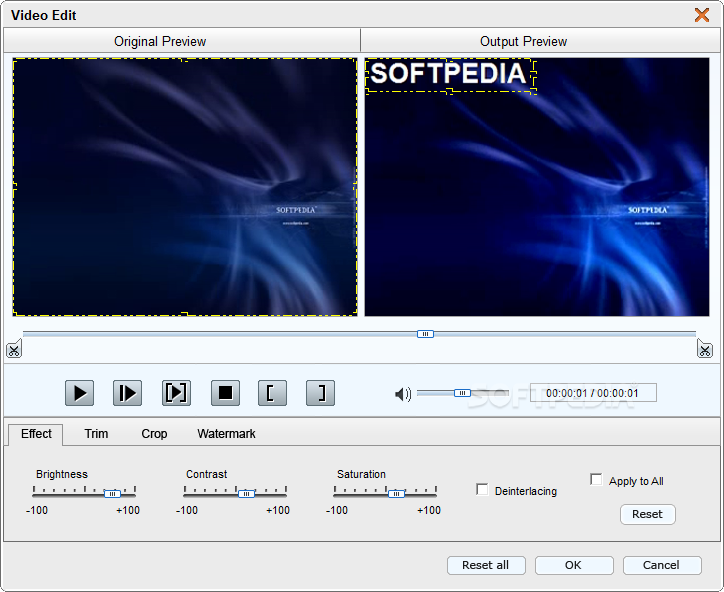Screen dimensions: 724x592
Task: Click the Output Preview header
Action: coord(540,41)
